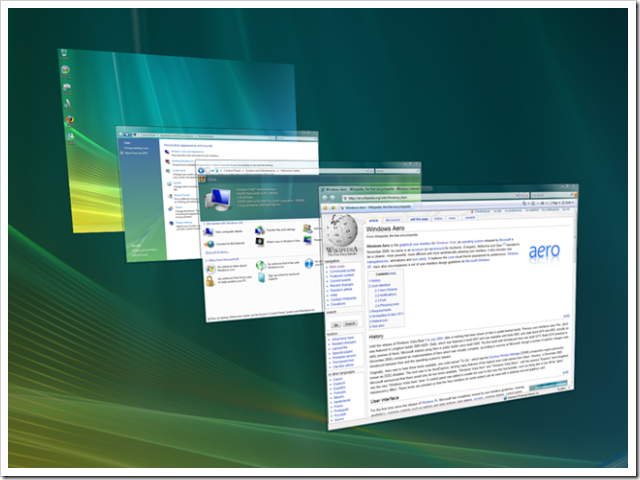
Task: Click Community portal navigation link
Action: (342, 271)
